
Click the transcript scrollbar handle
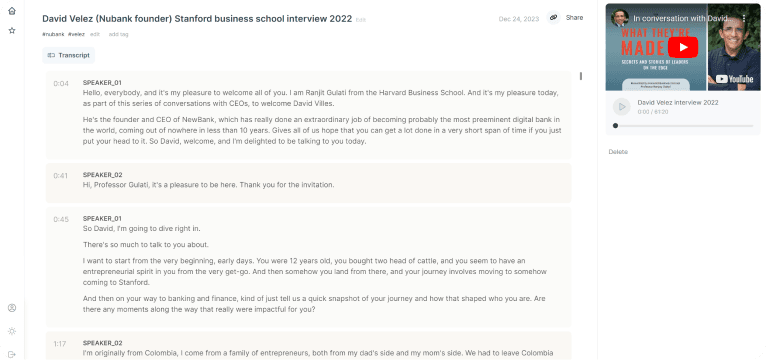point(581,76)
